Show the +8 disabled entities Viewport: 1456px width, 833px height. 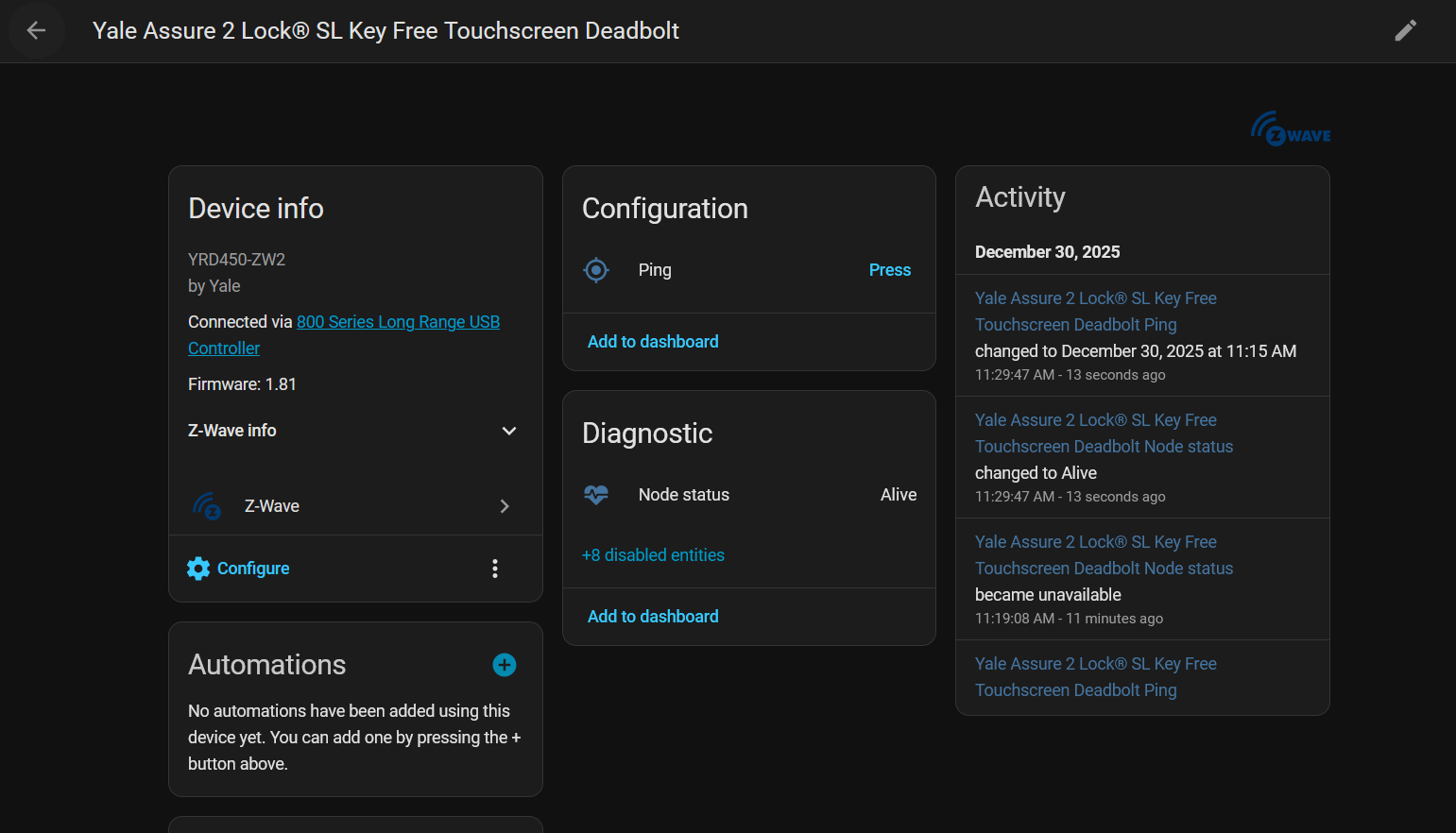coord(653,555)
